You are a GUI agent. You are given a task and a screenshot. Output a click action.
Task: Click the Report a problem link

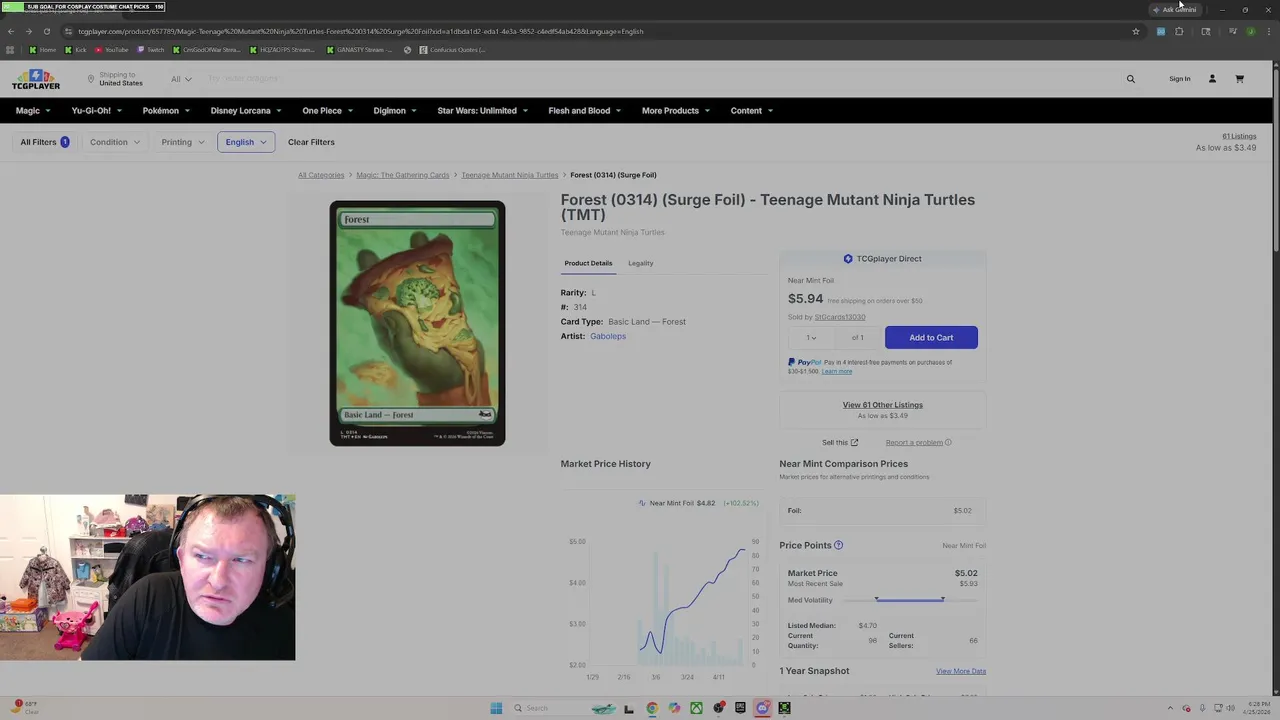pos(914,442)
